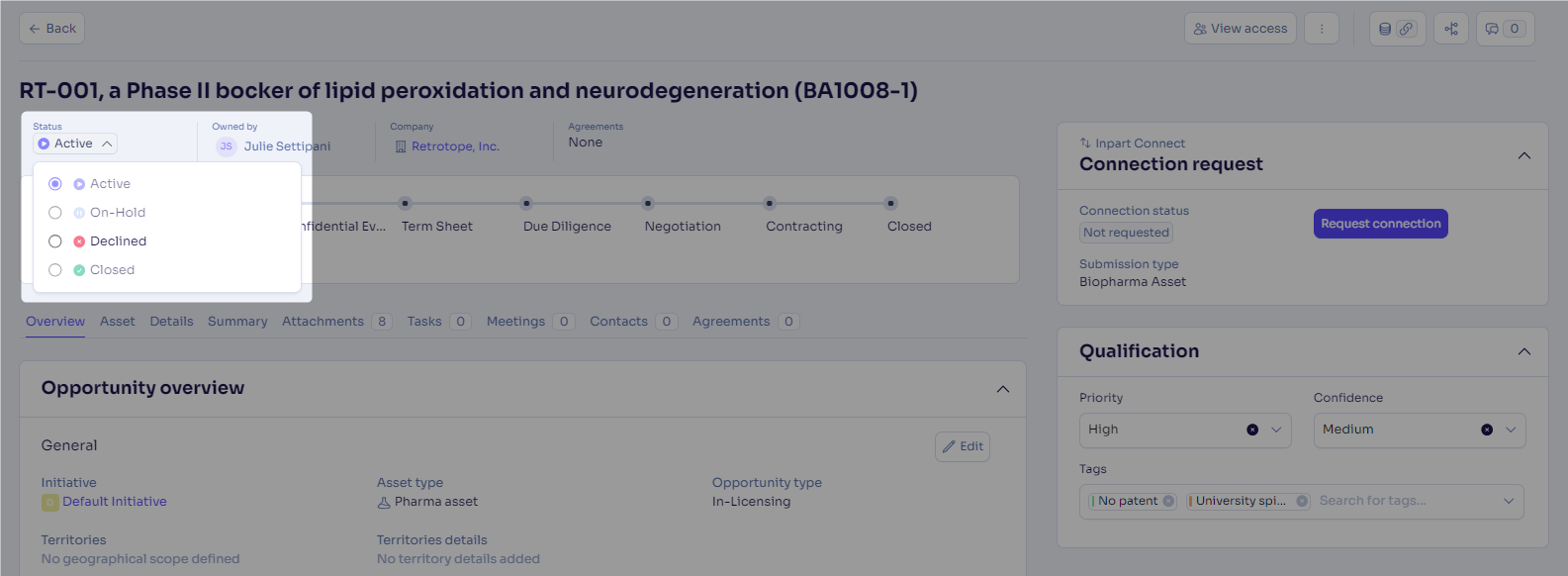Open the Retrotope, Inc. company link
Image resolution: width=1568 pixels, height=576 pixels.
coord(455,146)
